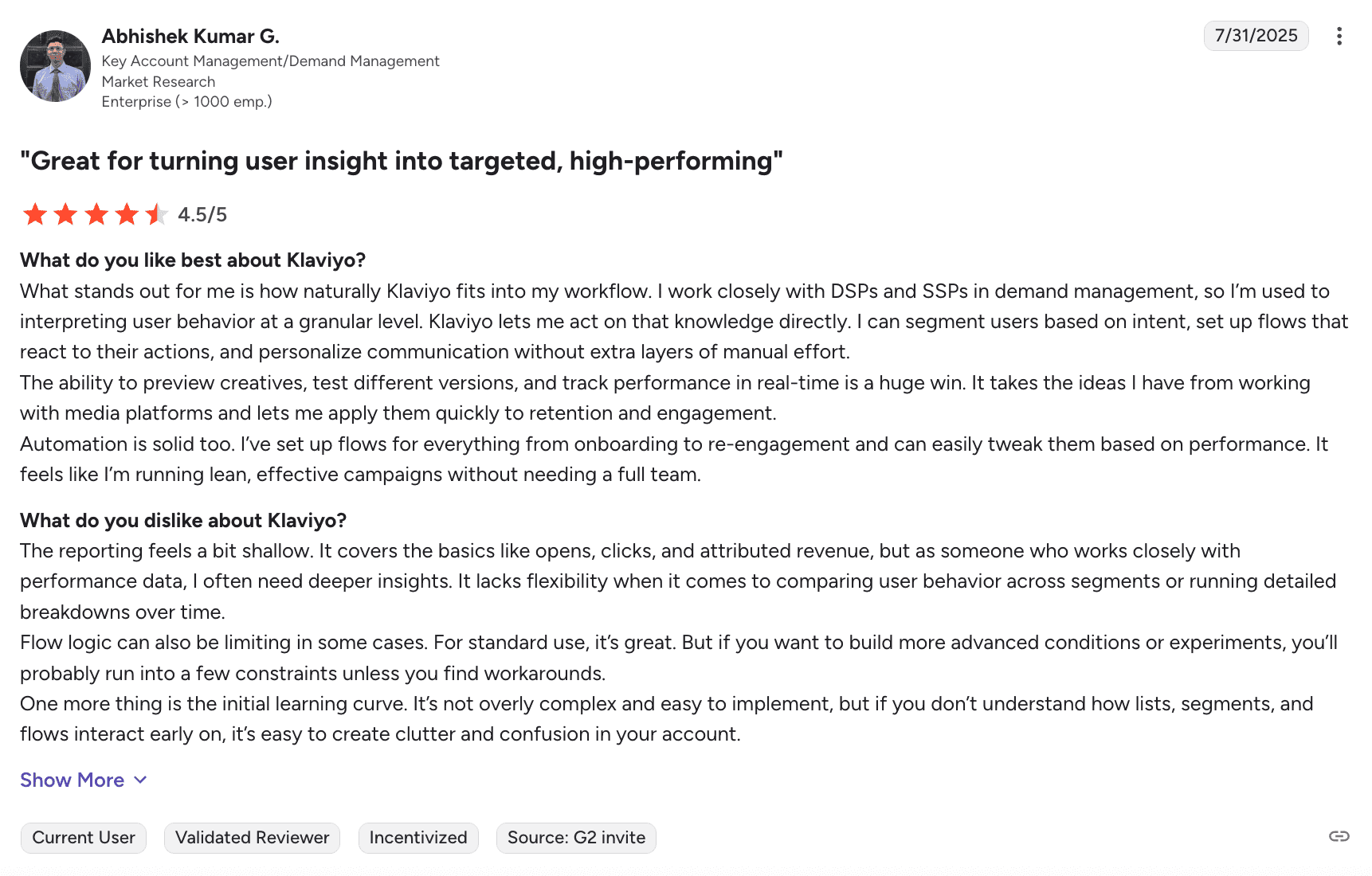Open the three-dot options menu
Screen dimensions: 1372x876
click(1339, 36)
